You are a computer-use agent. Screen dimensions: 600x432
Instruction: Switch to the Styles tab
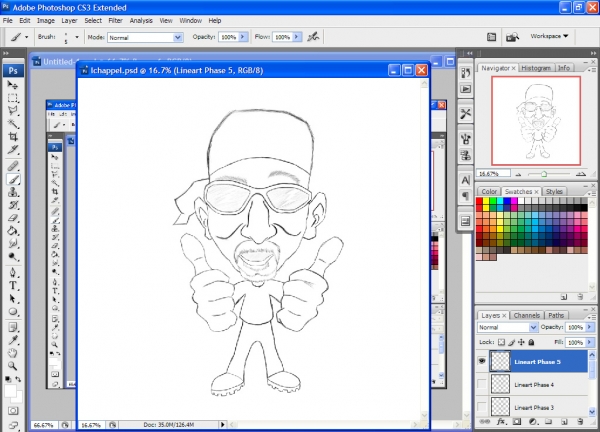(x=554, y=191)
